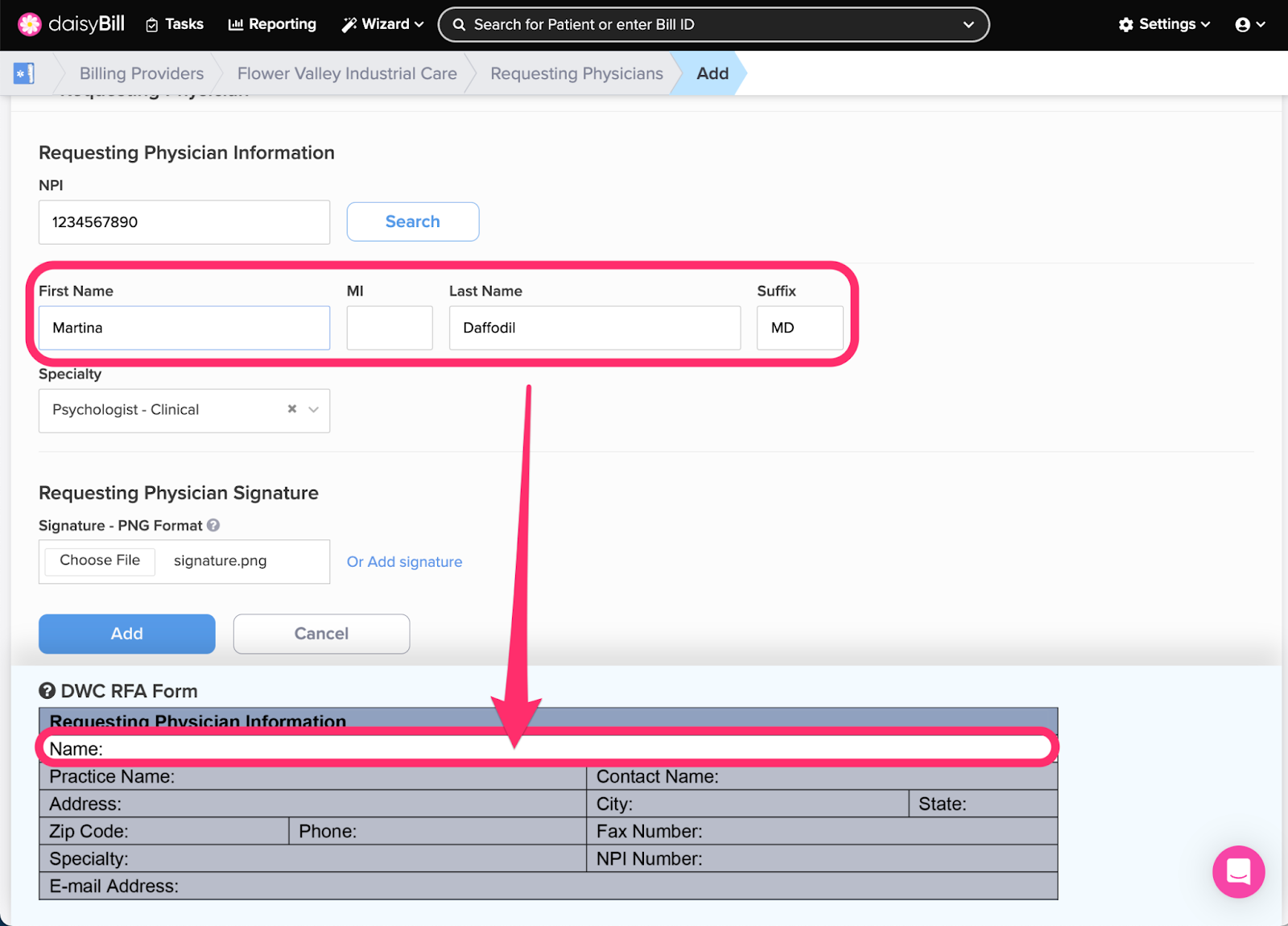Open the blue sidebar panel icon
The height and width of the screenshot is (926, 1288).
click(x=24, y=73)
